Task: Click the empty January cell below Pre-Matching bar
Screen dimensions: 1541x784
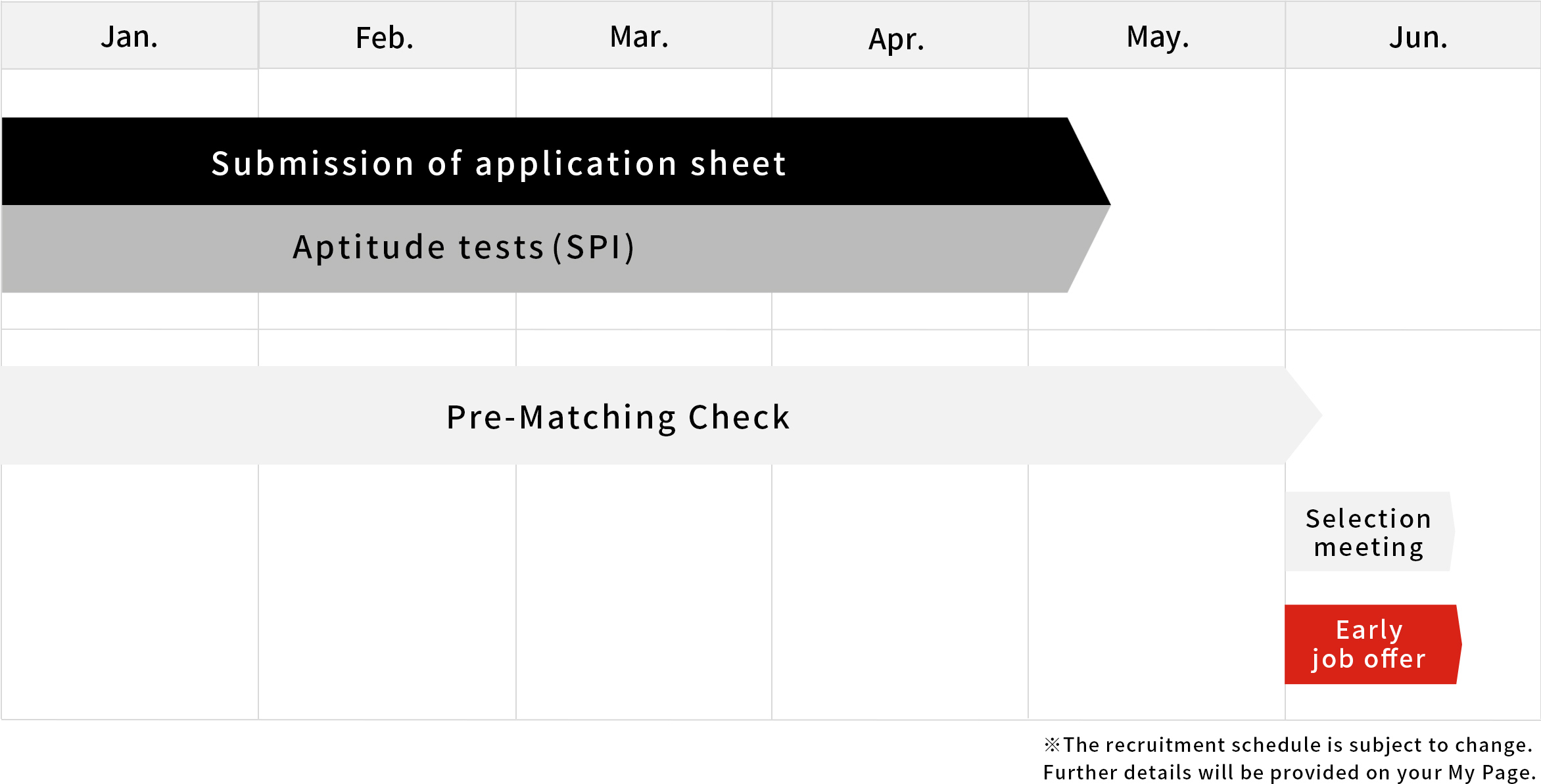Action: point(130,591)
